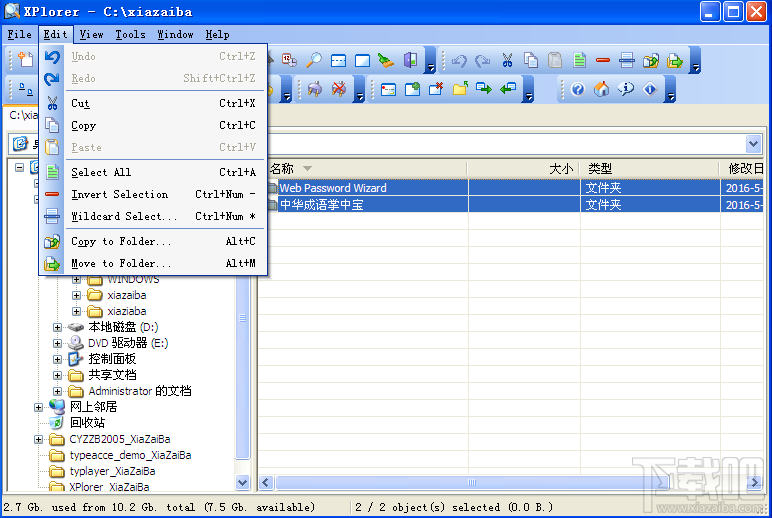
Task: Choose Copy from the Edit menu
Action: click(x=153, y=125)
